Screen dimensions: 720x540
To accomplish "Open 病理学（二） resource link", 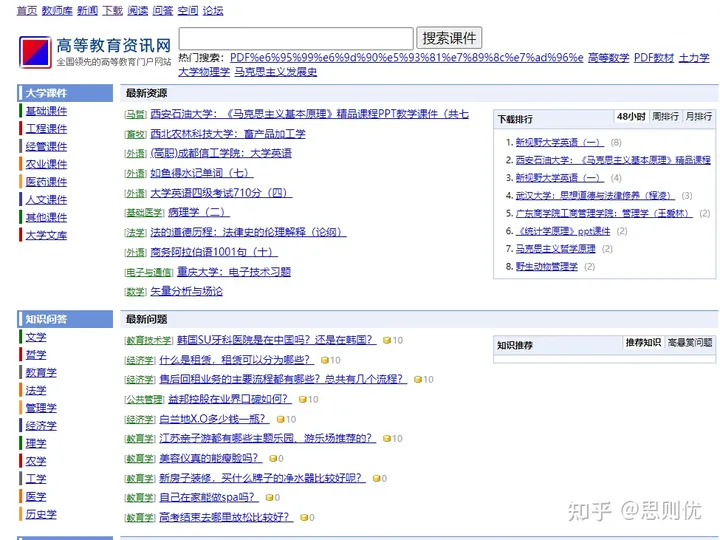I will [199, 212].
